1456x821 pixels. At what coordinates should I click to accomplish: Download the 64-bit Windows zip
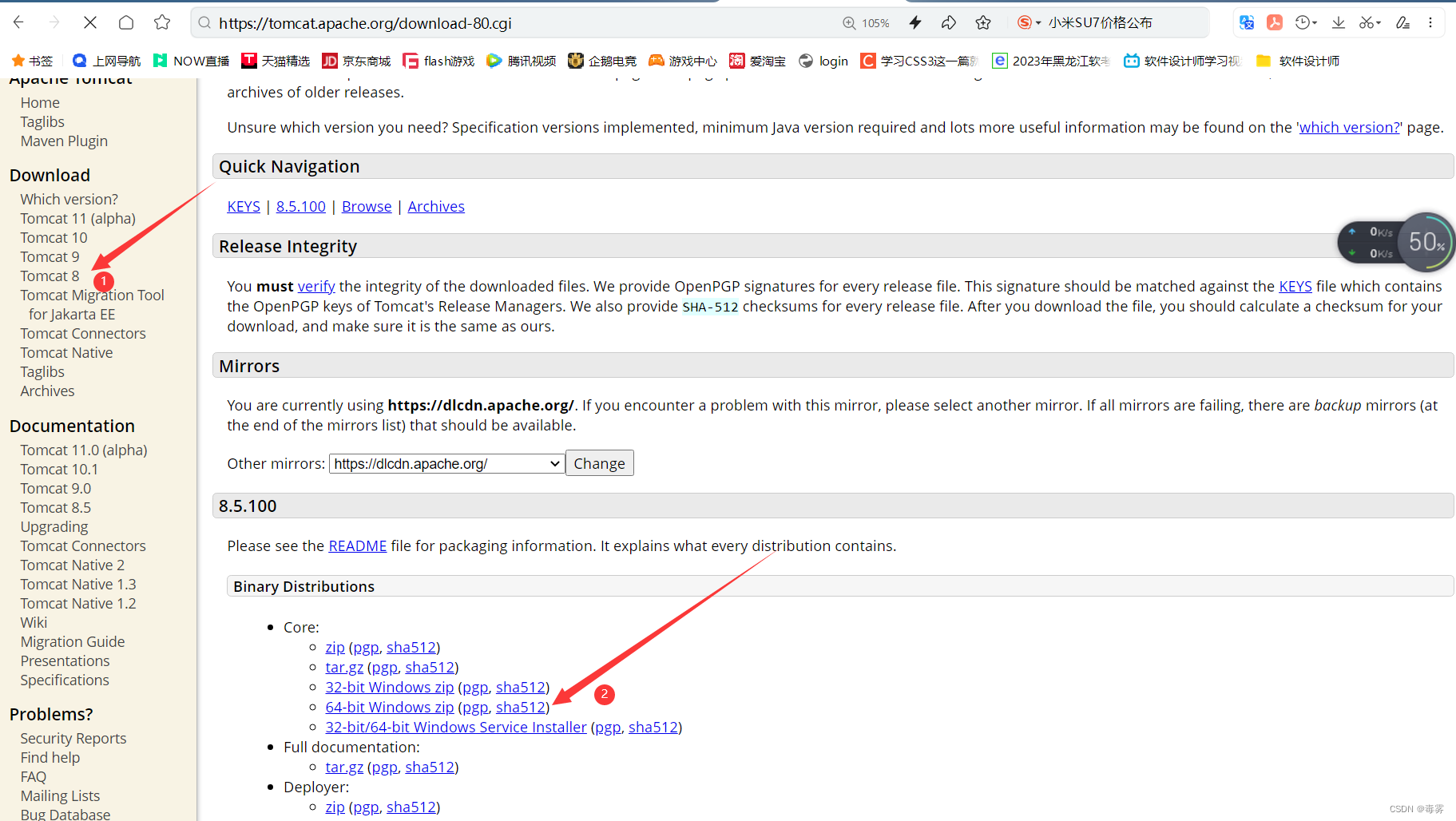click(390, 707)
